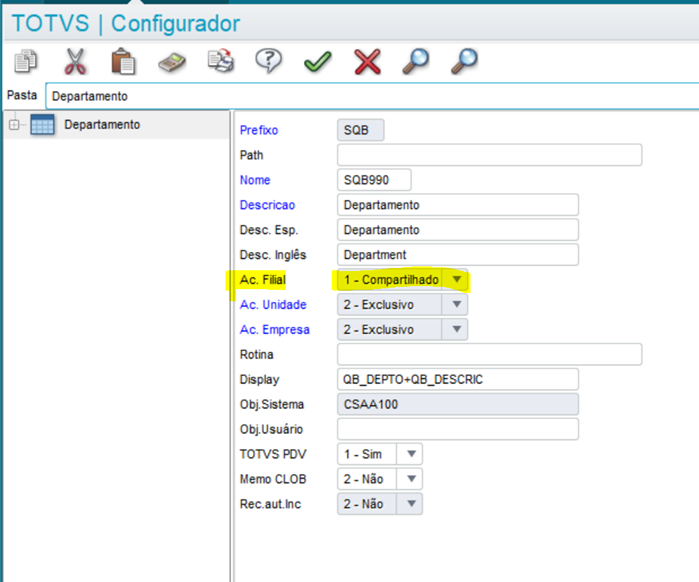Click the 'TOTVS PDV' label
The height and width of the screenshot is (582, 699).
273,454
